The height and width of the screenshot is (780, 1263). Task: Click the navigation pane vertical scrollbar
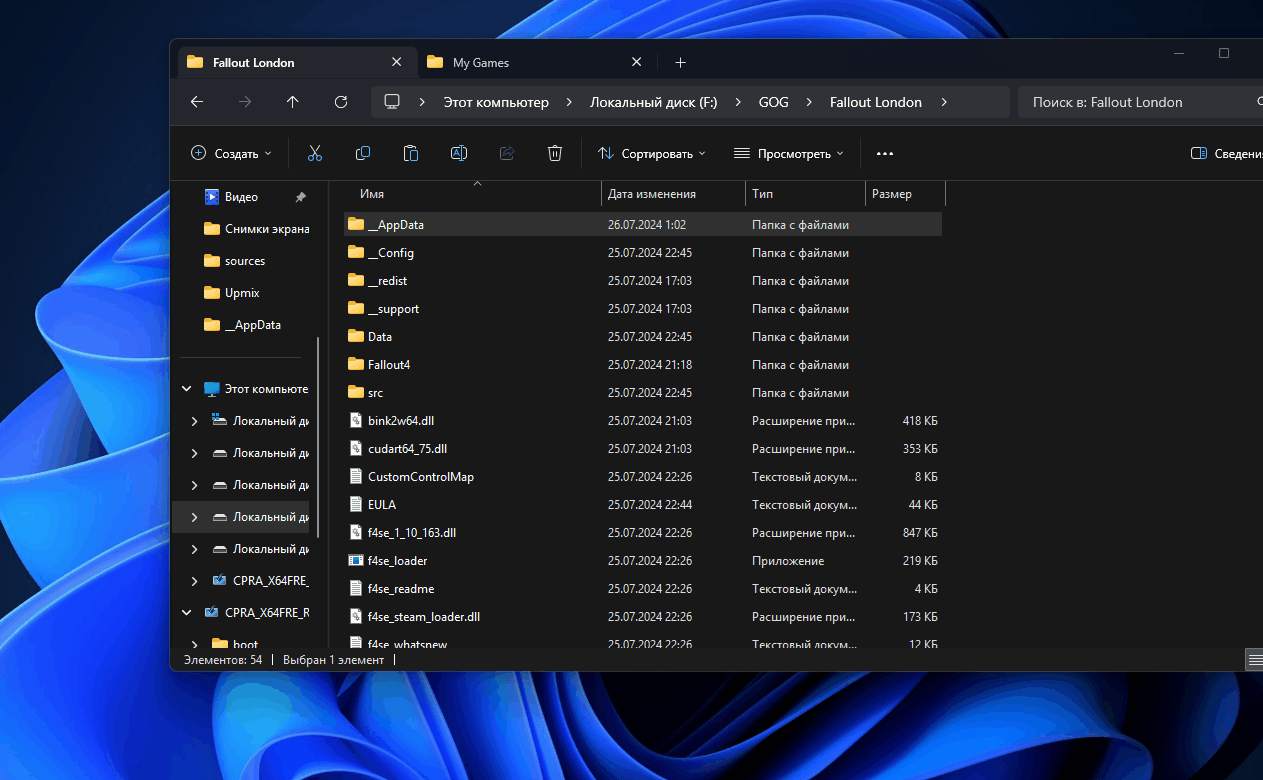point(319,436)
